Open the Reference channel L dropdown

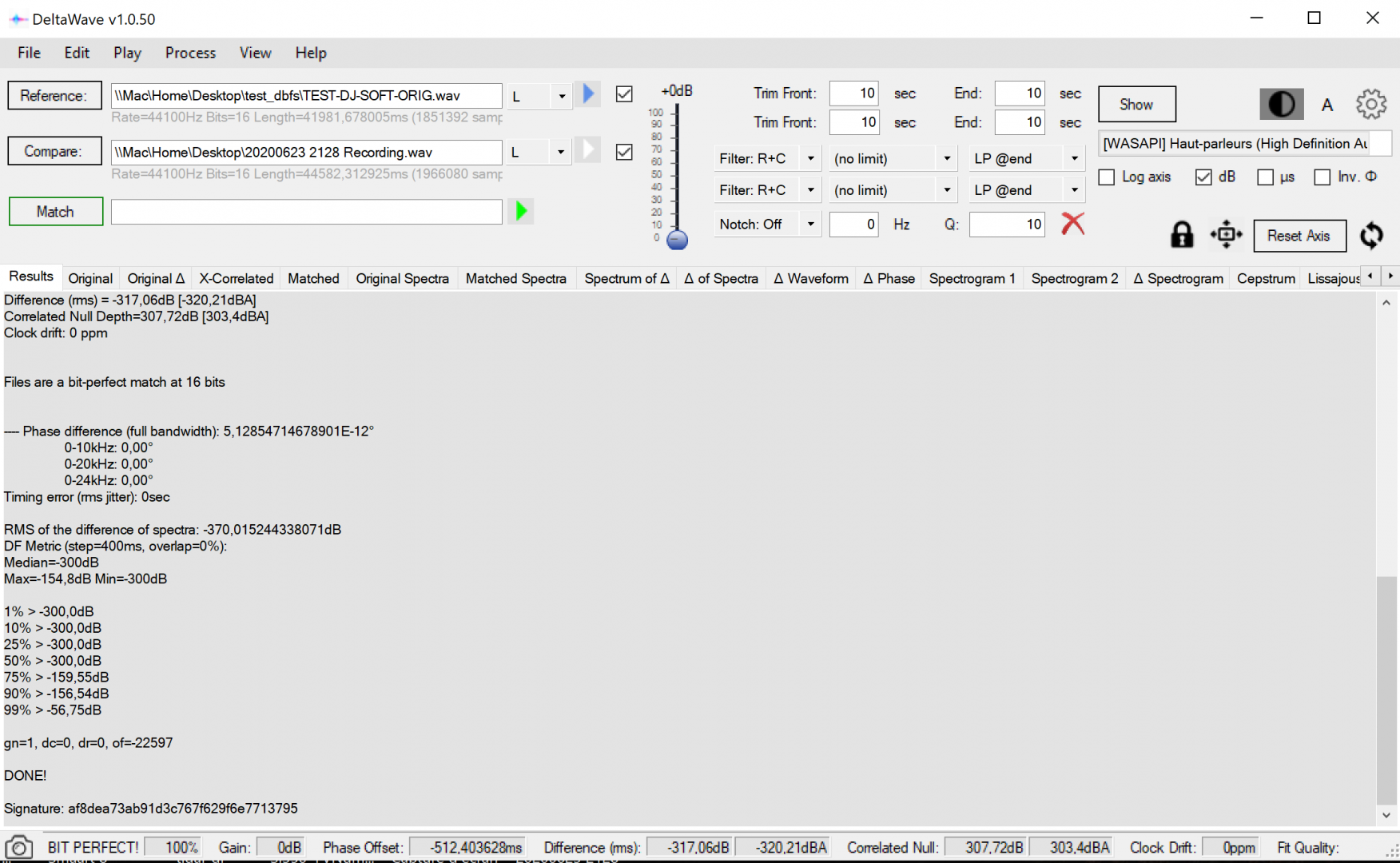[561, 96]
